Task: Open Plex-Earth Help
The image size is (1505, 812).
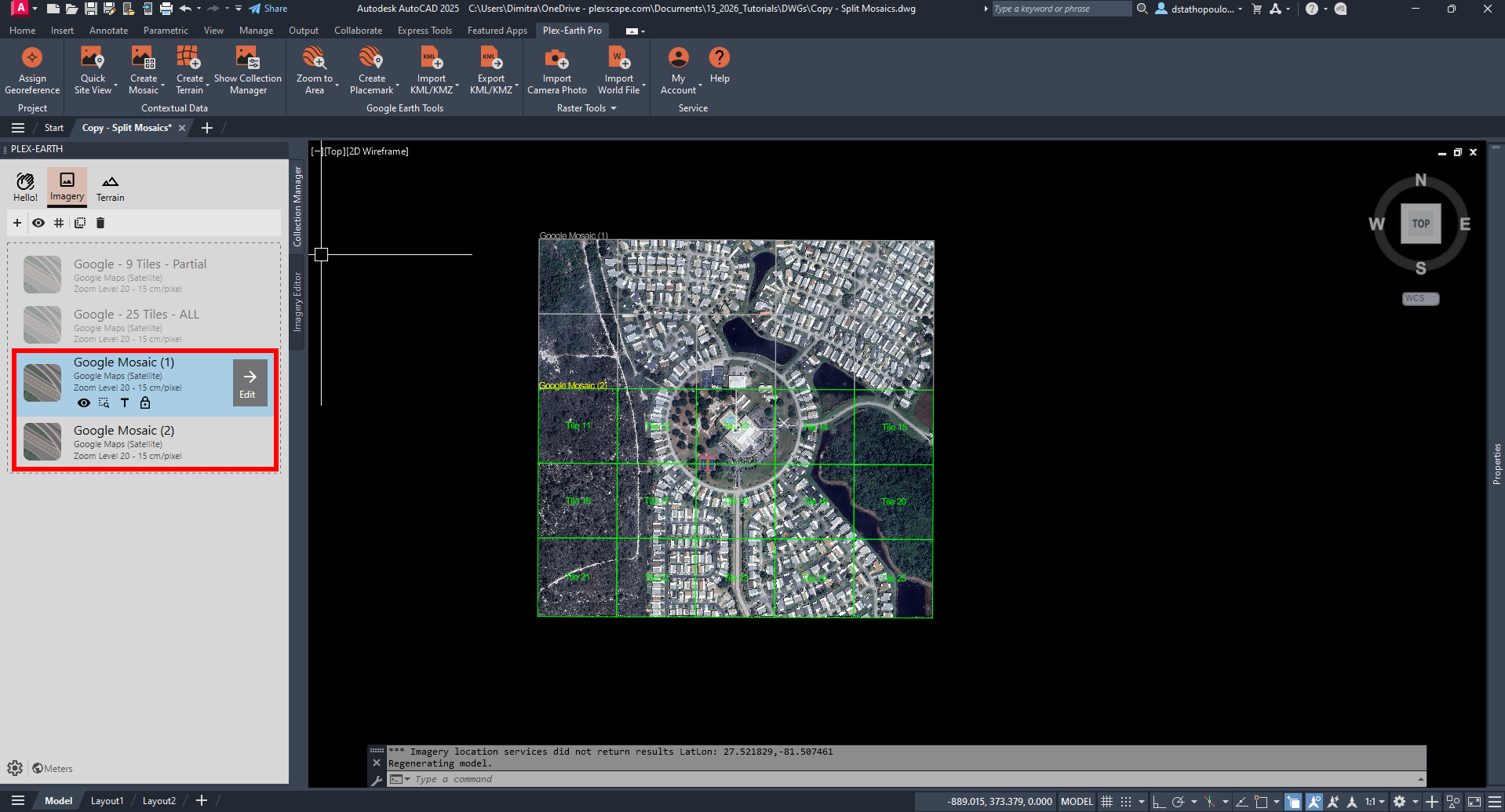Action: pos(720,64)
